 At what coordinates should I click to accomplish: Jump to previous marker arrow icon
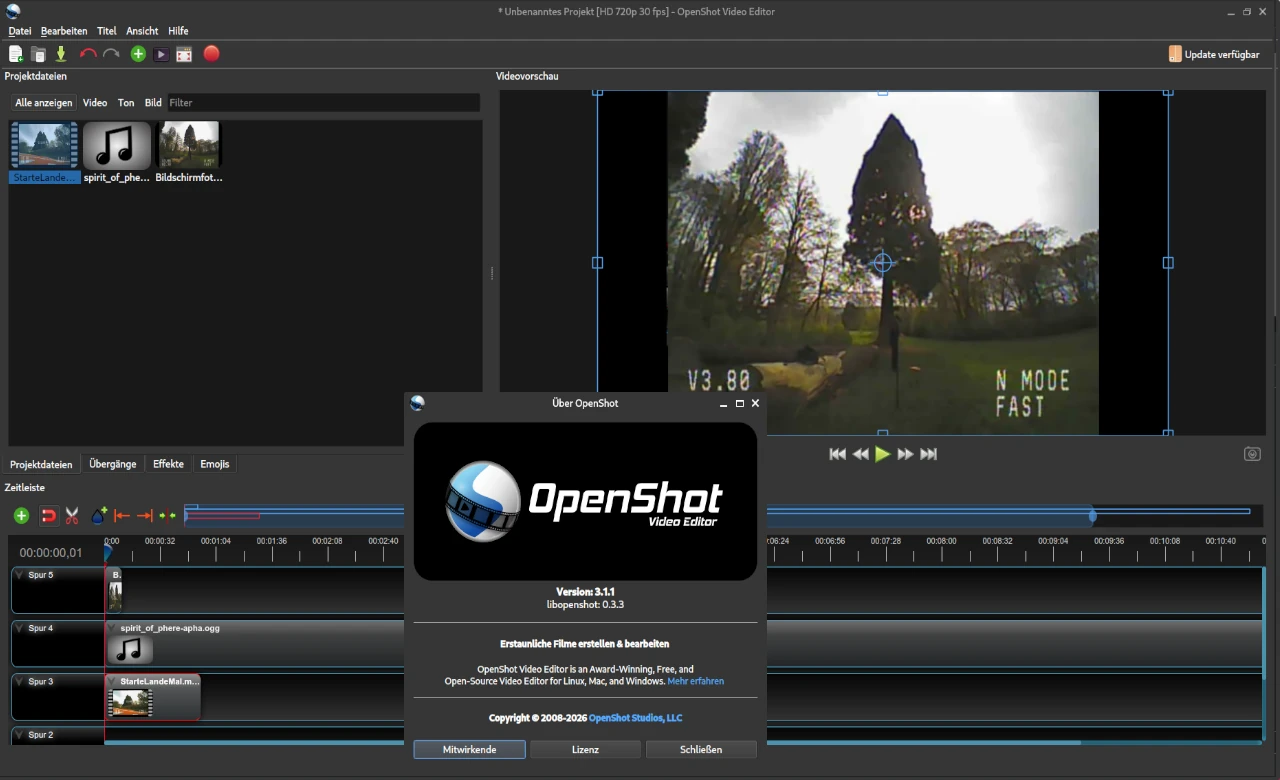point(122,516)
